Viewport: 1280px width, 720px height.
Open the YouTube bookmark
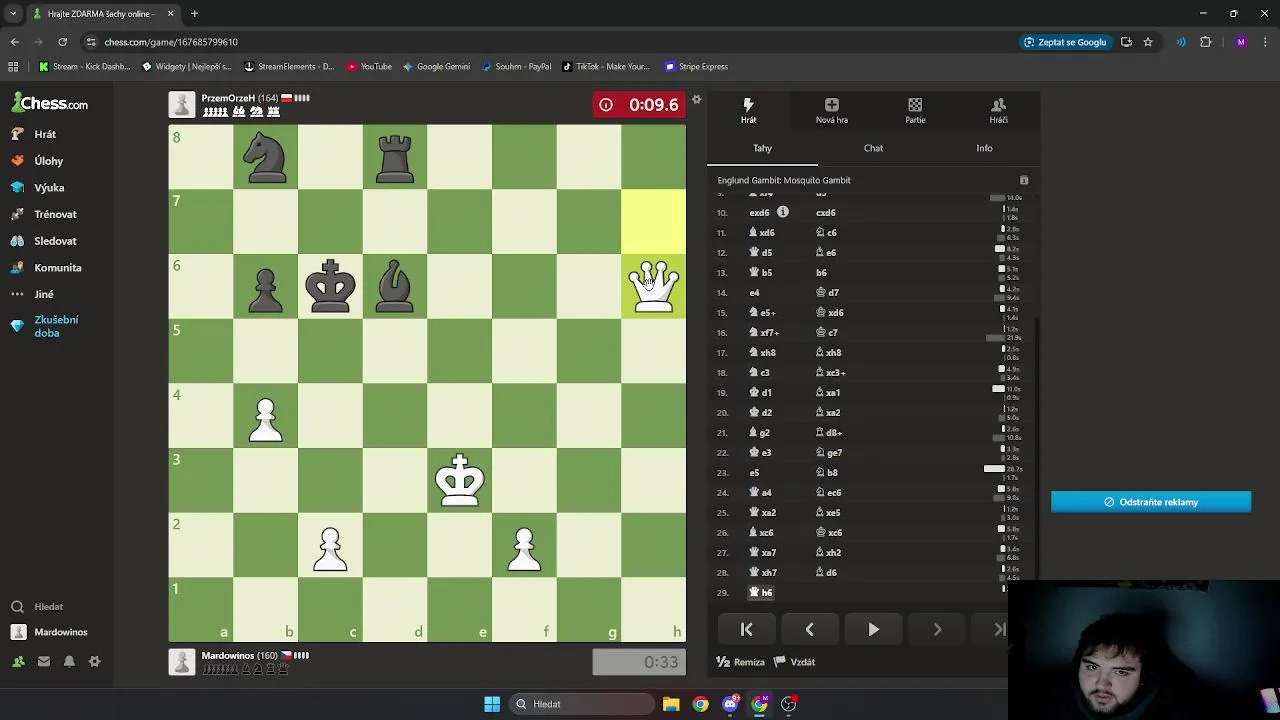pyautogui.click(x=369, y=67)
